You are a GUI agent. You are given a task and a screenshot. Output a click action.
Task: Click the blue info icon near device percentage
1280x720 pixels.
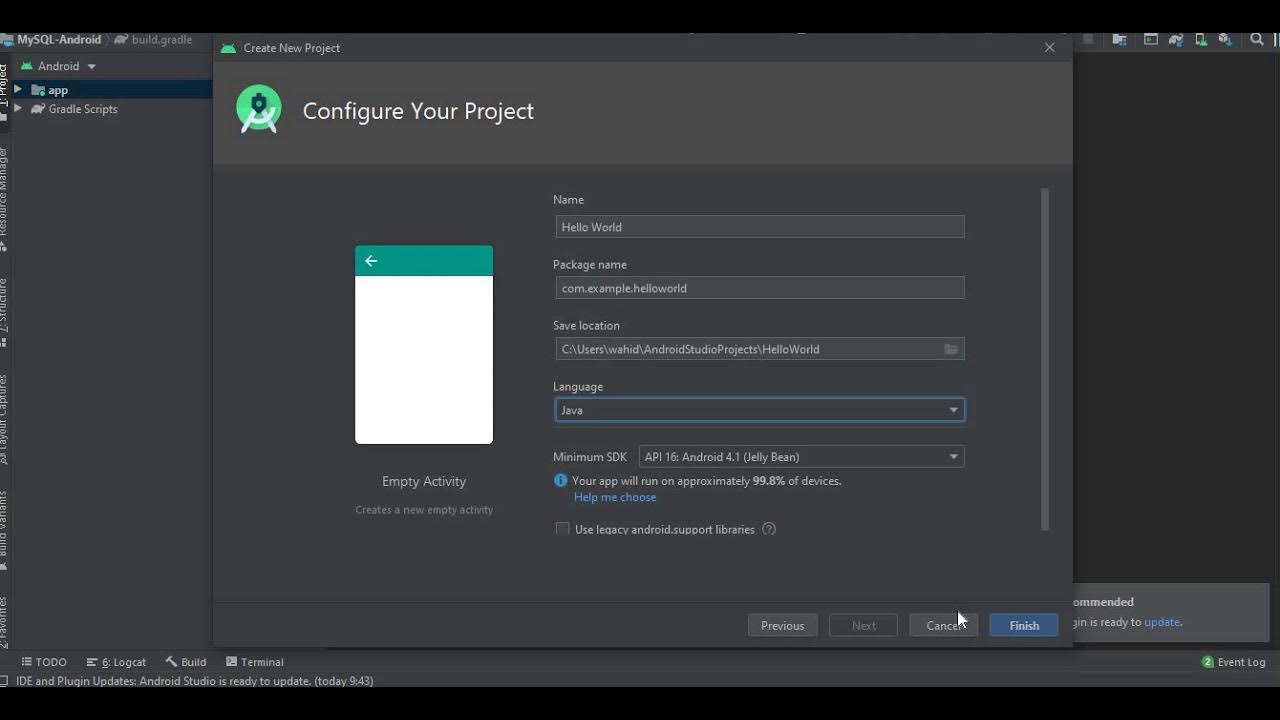(x=561, y=481)
